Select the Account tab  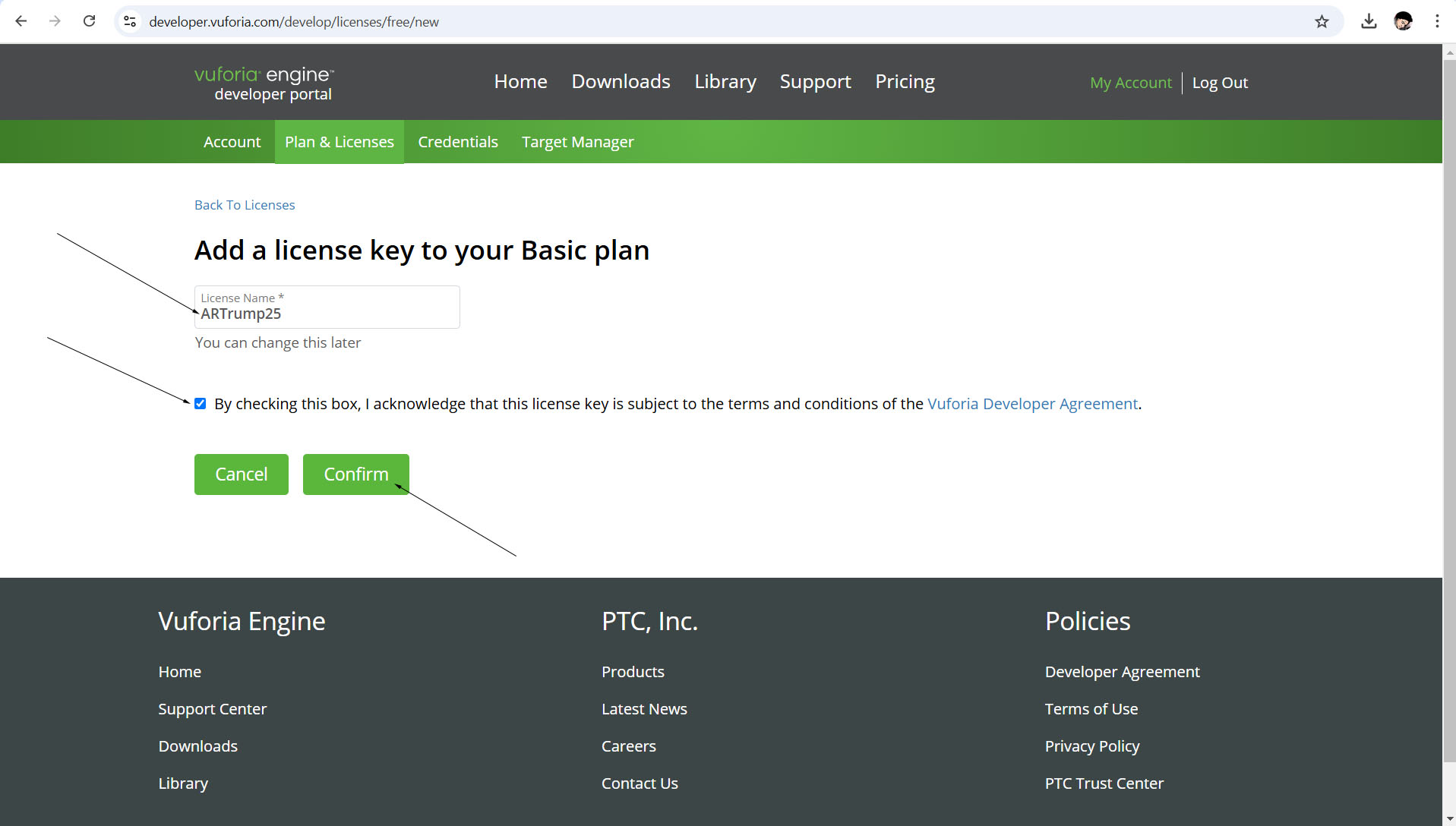point(232,142)
